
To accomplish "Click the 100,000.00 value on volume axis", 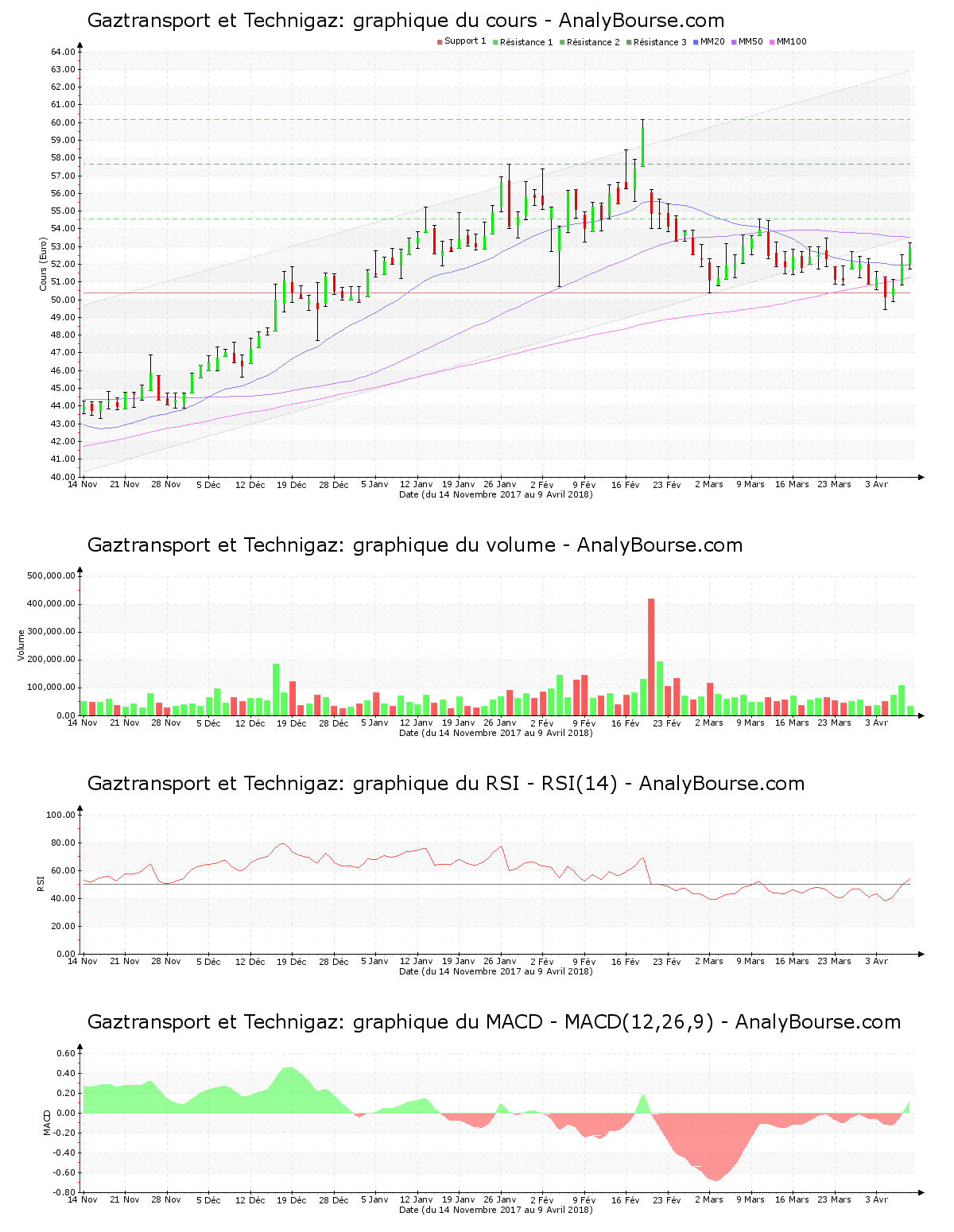I will point(52,688).
